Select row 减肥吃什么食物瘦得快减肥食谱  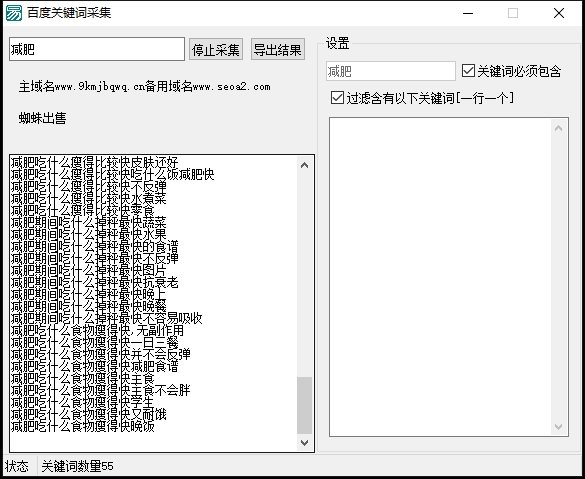pyautogui.click(x=94, y=366)
